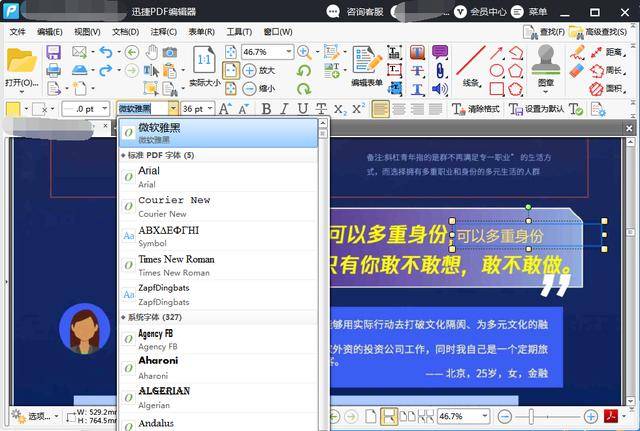The image size is (640, 431).
Task: Open the bottom 46.7% zoom dropdown
Action: [484, 416]
